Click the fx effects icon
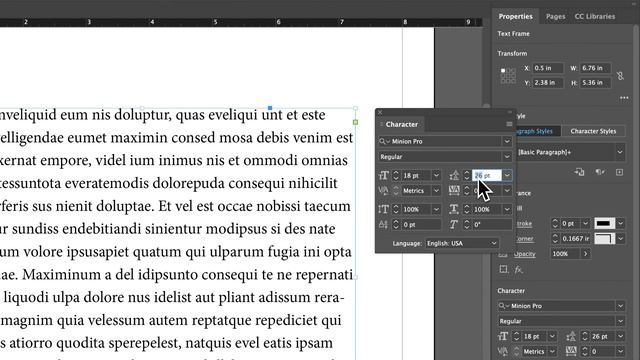The width and height of the screenshot is (640, 360). pyautogui.click(x=518, y=269)
